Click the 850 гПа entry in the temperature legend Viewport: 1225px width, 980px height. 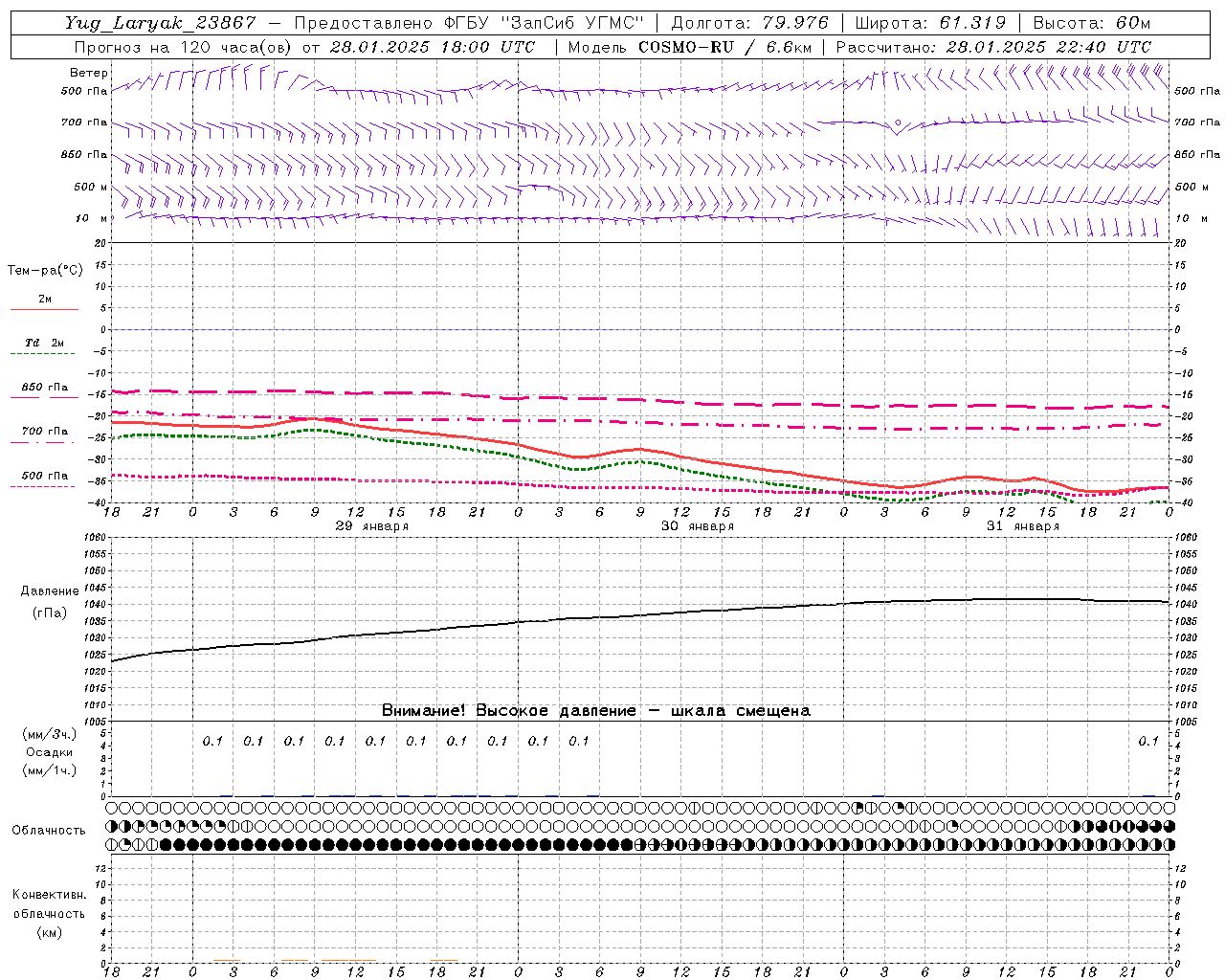click(x=45, y=388)
